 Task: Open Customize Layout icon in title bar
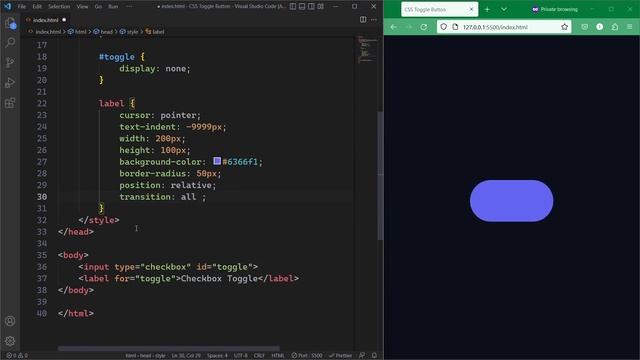[x=321, y=7]
